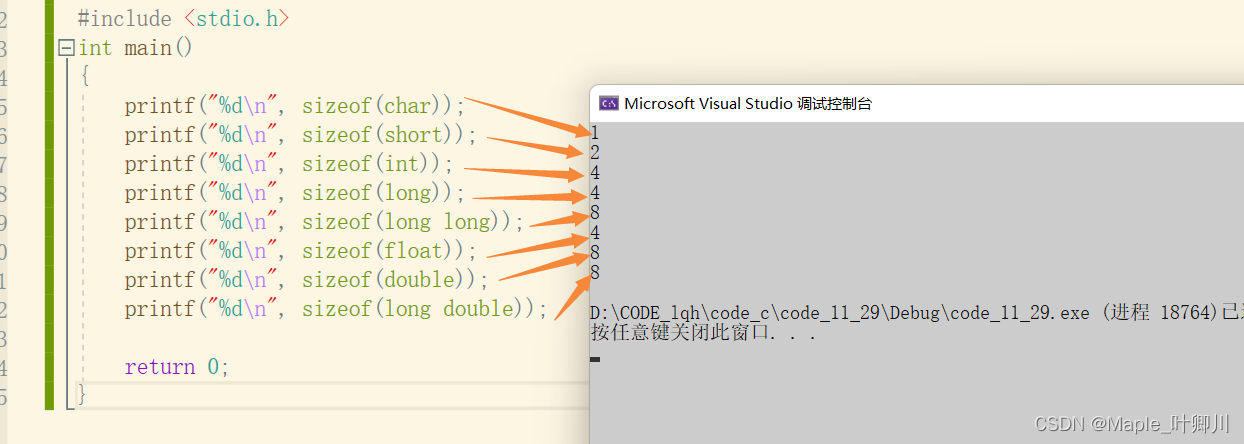The image size is (1244, 444).
Task: Click the debug console window title bar
Action: coord(917,103)
